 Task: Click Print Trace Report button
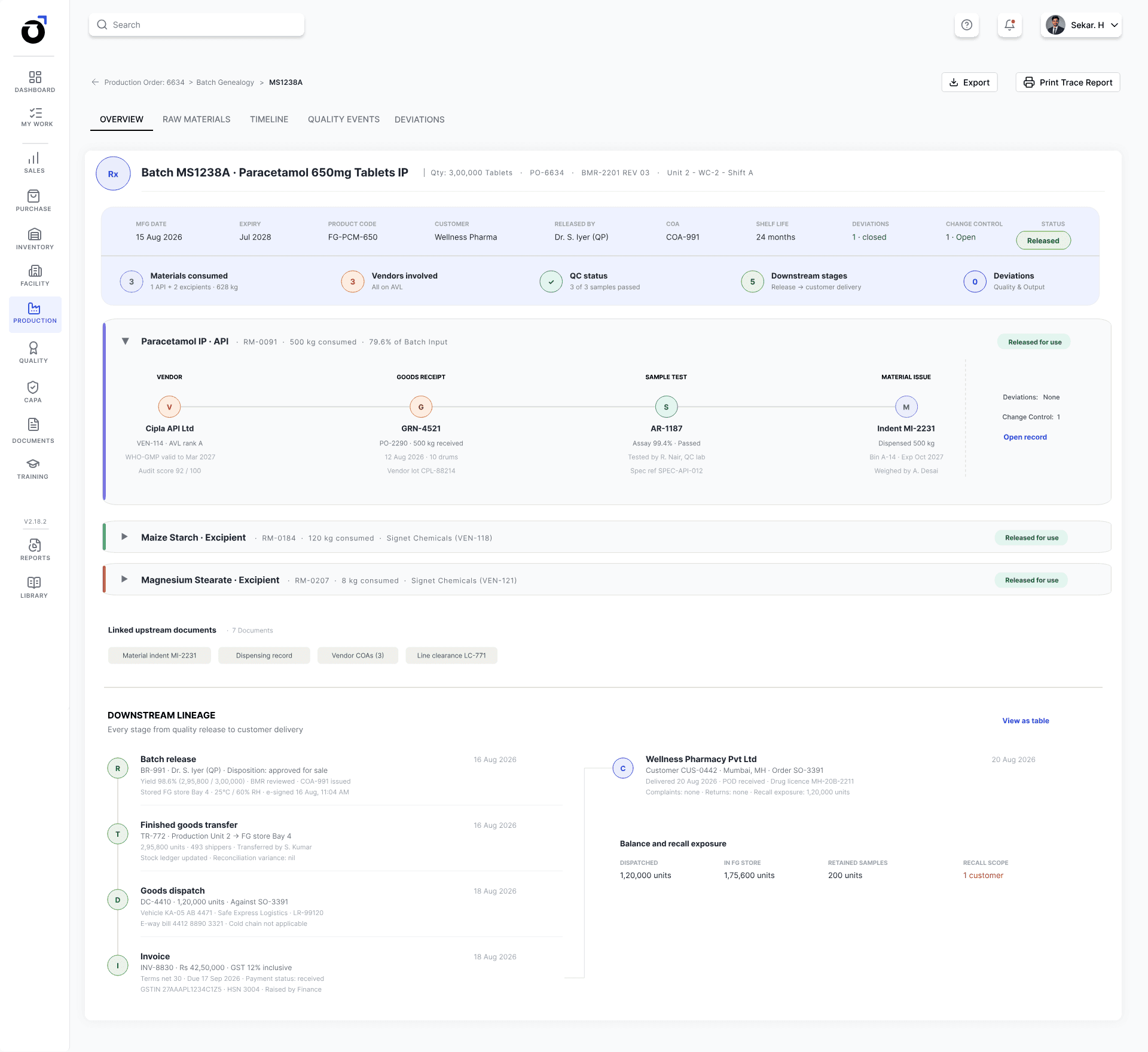[1068, 82]
